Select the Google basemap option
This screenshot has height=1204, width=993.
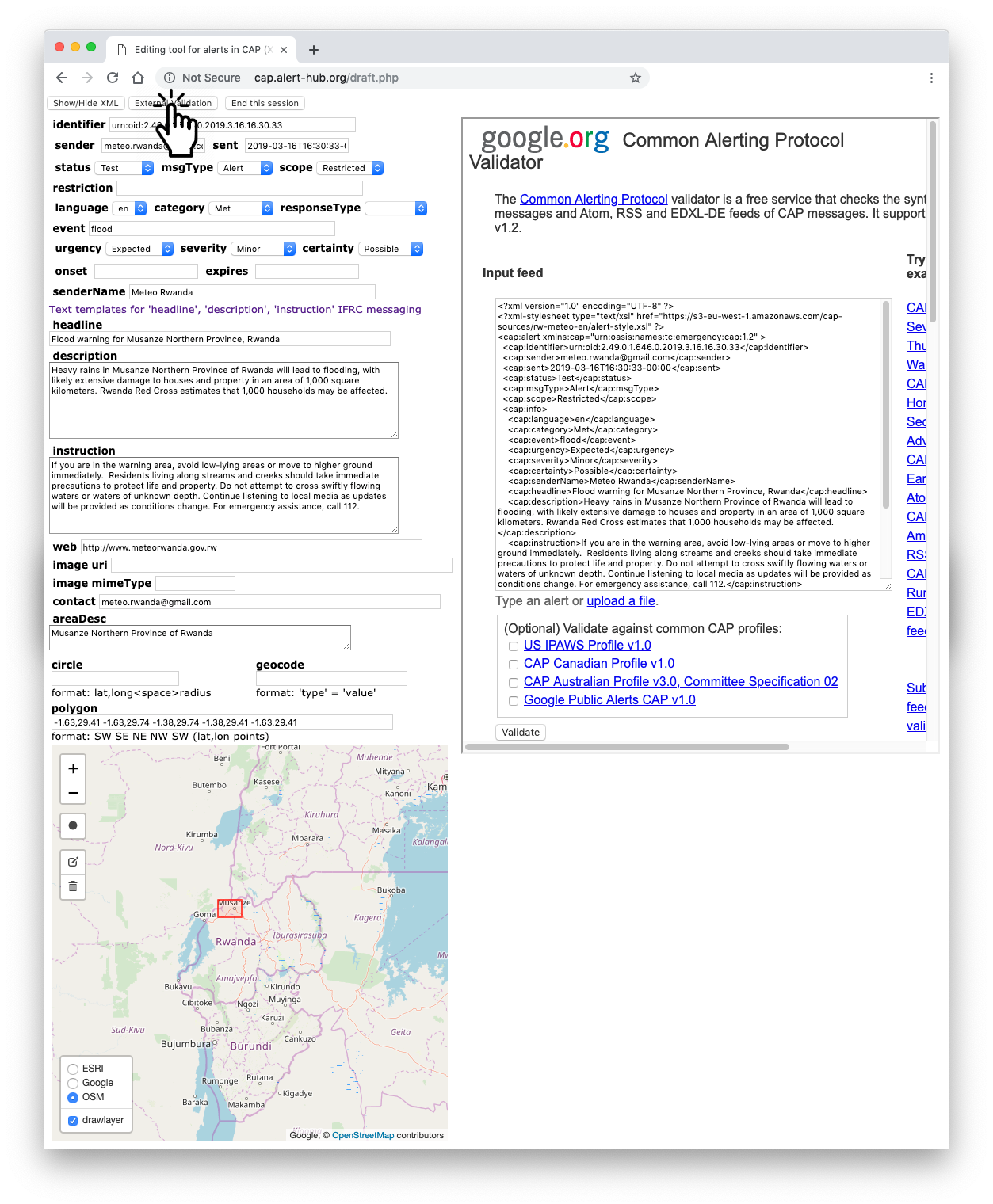click(73, 1084)
